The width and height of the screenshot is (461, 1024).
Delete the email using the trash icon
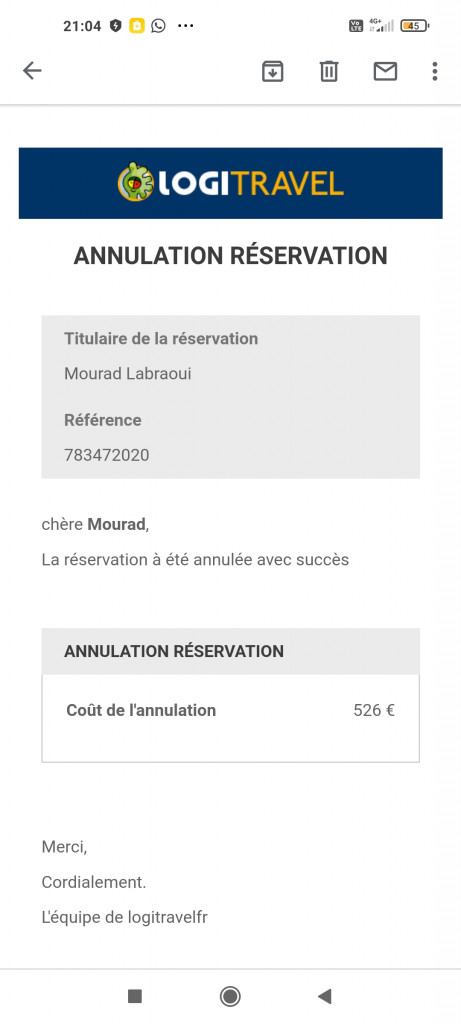[329, 71]
